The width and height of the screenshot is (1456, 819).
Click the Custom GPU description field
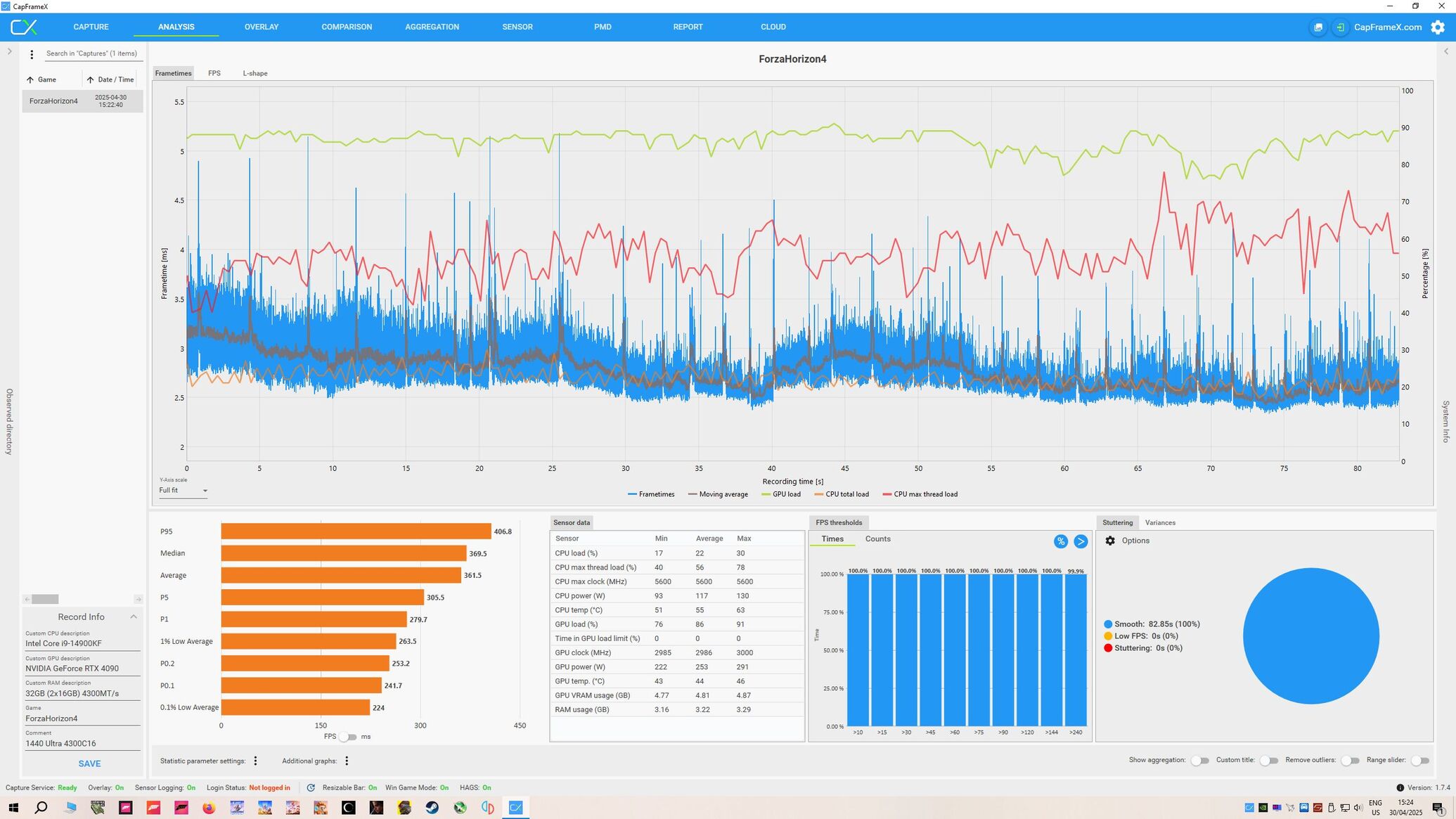pyautogui.click(x=83, y=669)
